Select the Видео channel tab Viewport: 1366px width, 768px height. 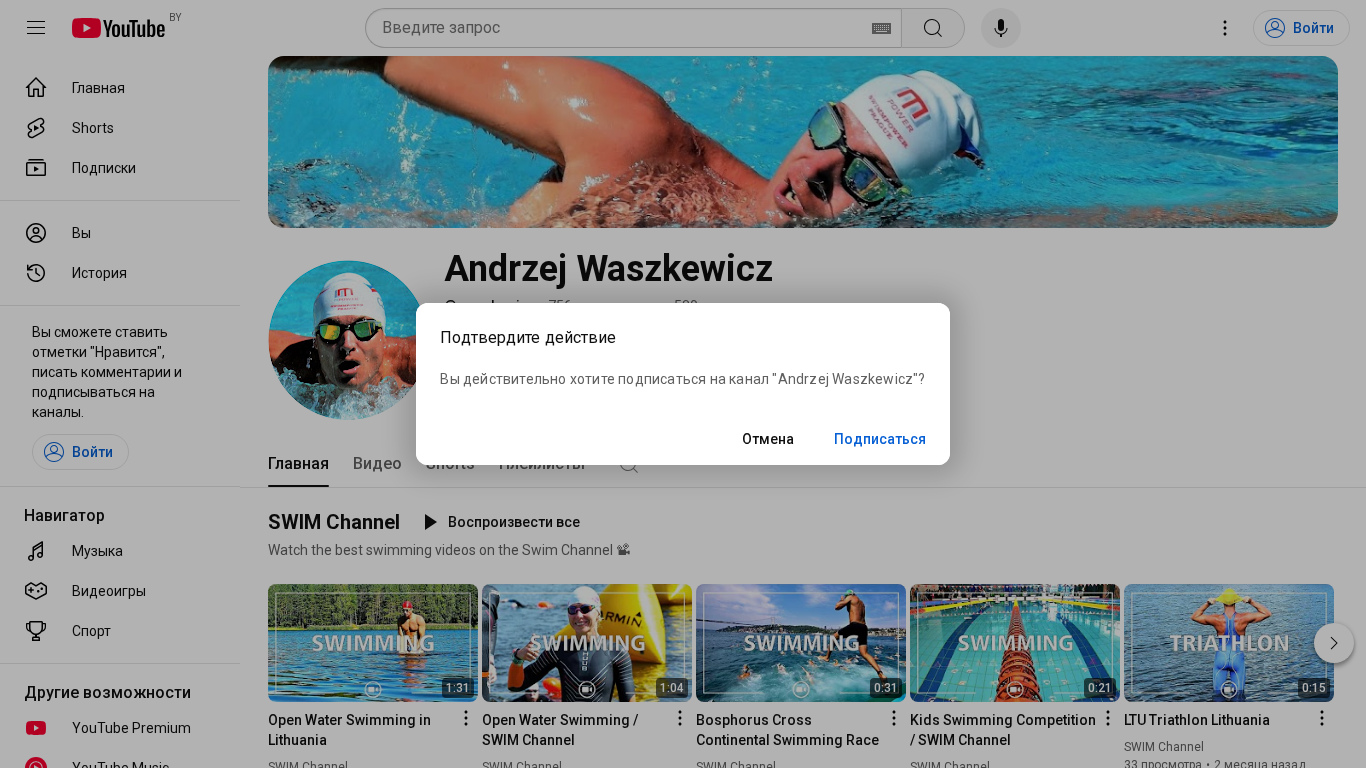coord(377,464)
